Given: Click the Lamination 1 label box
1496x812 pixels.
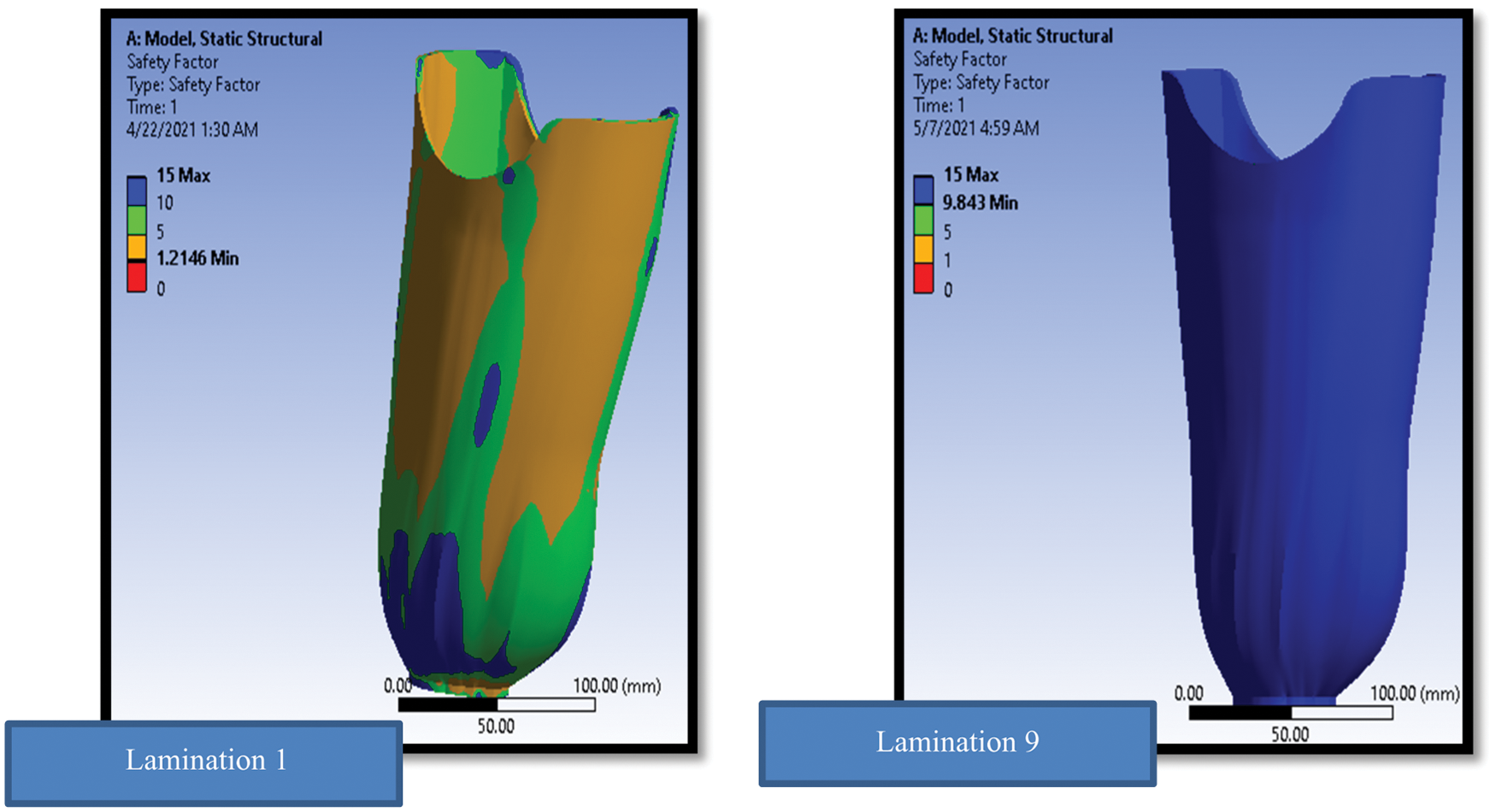Looking at the screenshot, I should 203,762.
